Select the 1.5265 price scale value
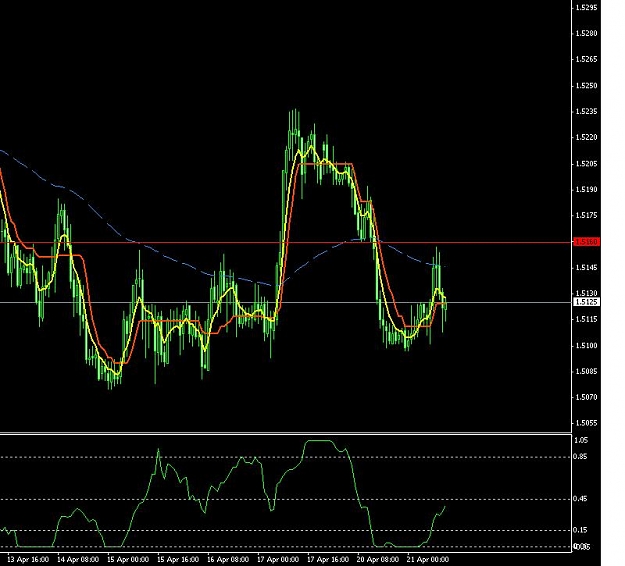The height and width of the screenshot is (566, 625). (586, 59)
